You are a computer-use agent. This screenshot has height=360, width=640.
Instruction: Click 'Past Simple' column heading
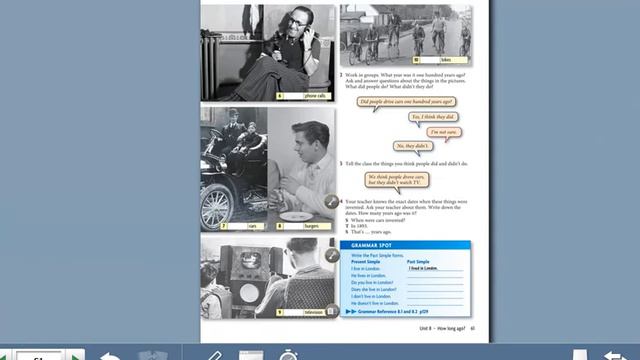[x=418, y=262]
